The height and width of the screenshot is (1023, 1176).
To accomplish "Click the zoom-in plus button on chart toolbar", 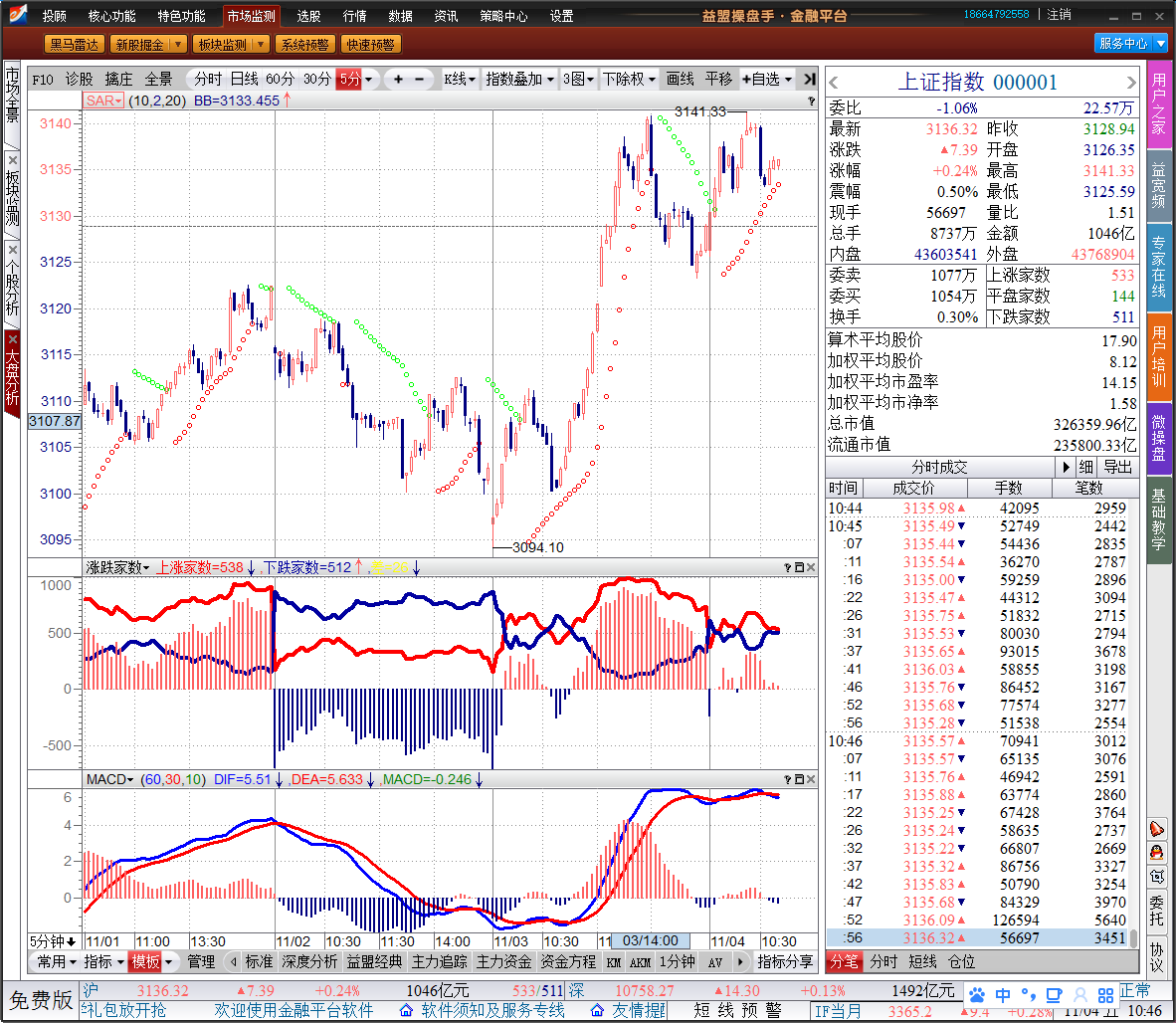I will [x=398, y=80].
